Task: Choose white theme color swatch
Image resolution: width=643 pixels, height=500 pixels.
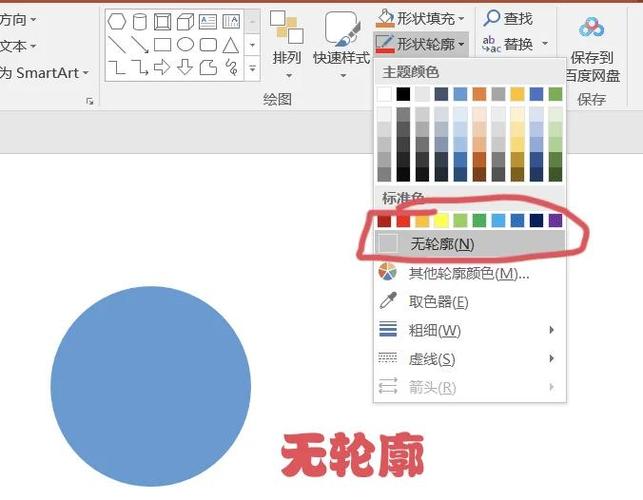Action: coord(384,94)
